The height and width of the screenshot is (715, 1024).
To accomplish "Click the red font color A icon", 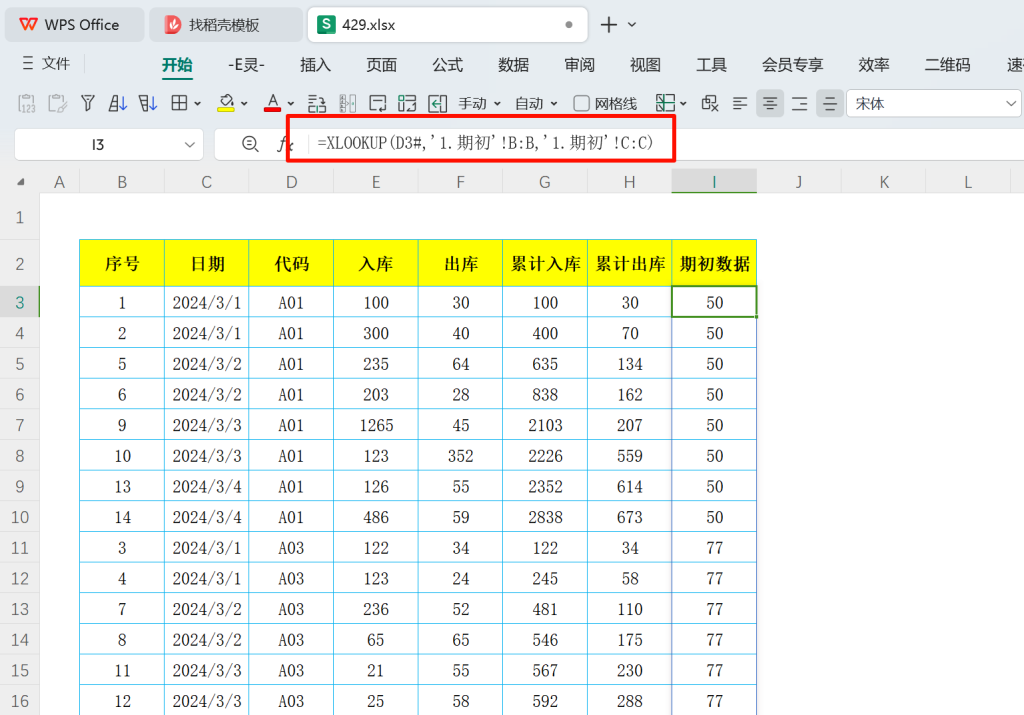I will pyautogui.click(x=272, y=103).
